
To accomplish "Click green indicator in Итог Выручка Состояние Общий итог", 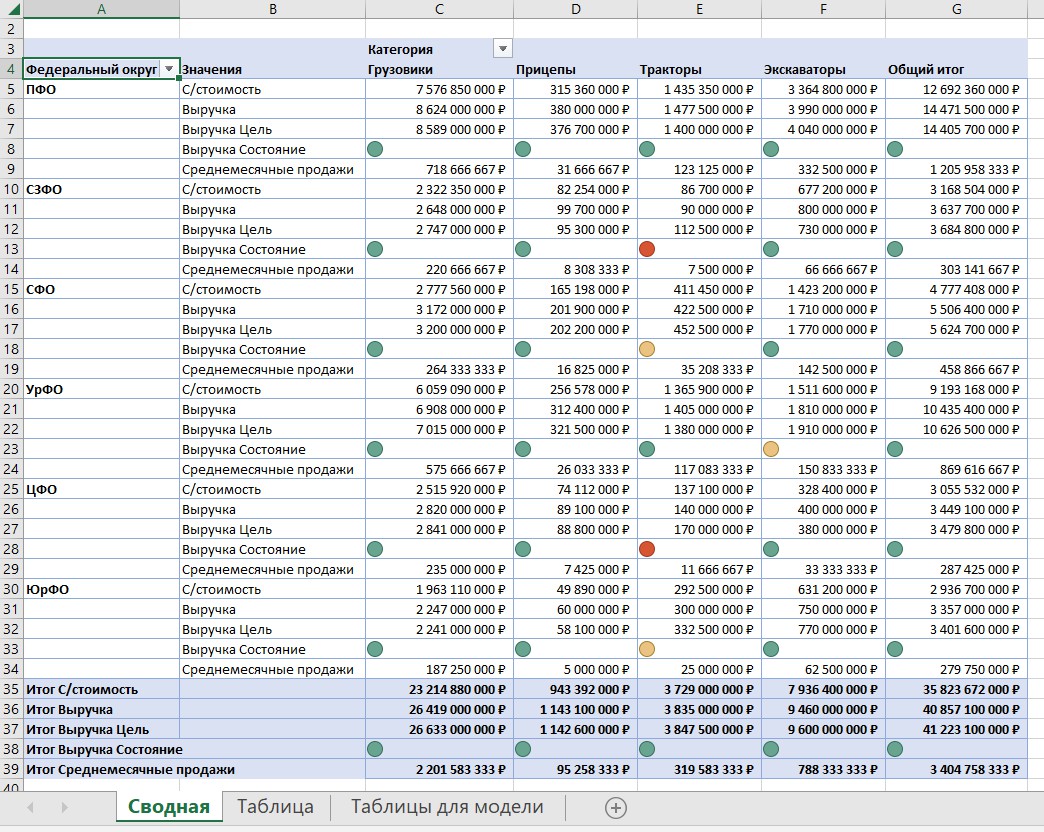I will [x=895, y=749].
